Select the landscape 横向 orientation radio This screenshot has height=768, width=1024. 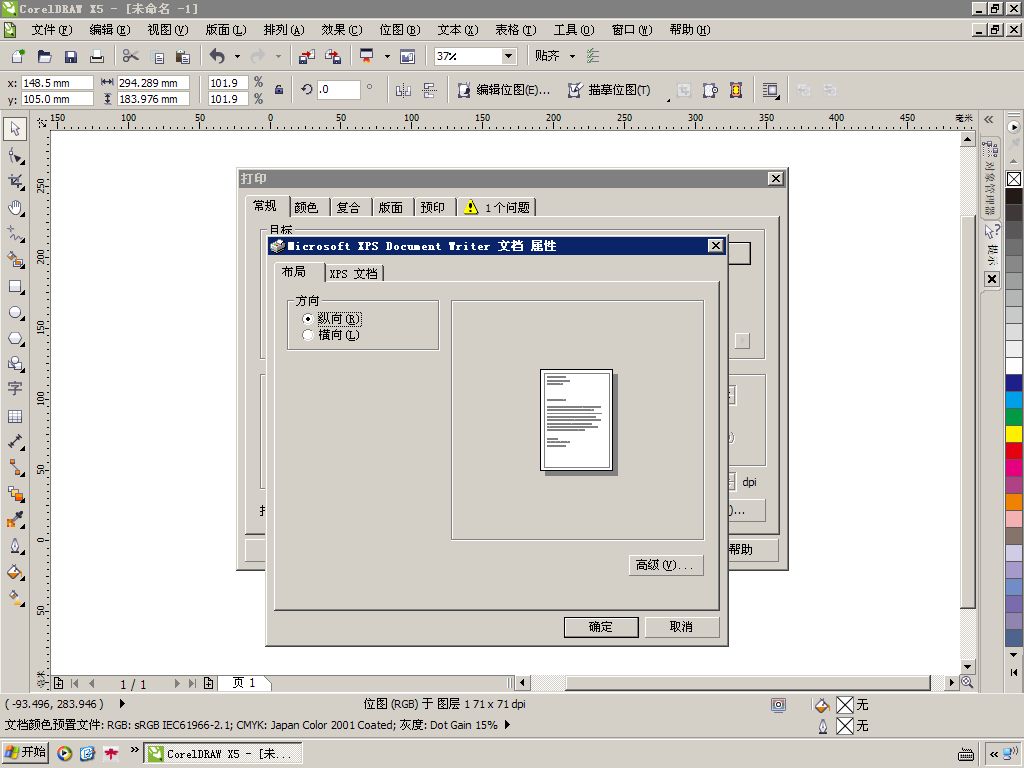pyautogui.click(x=308, y=334)
